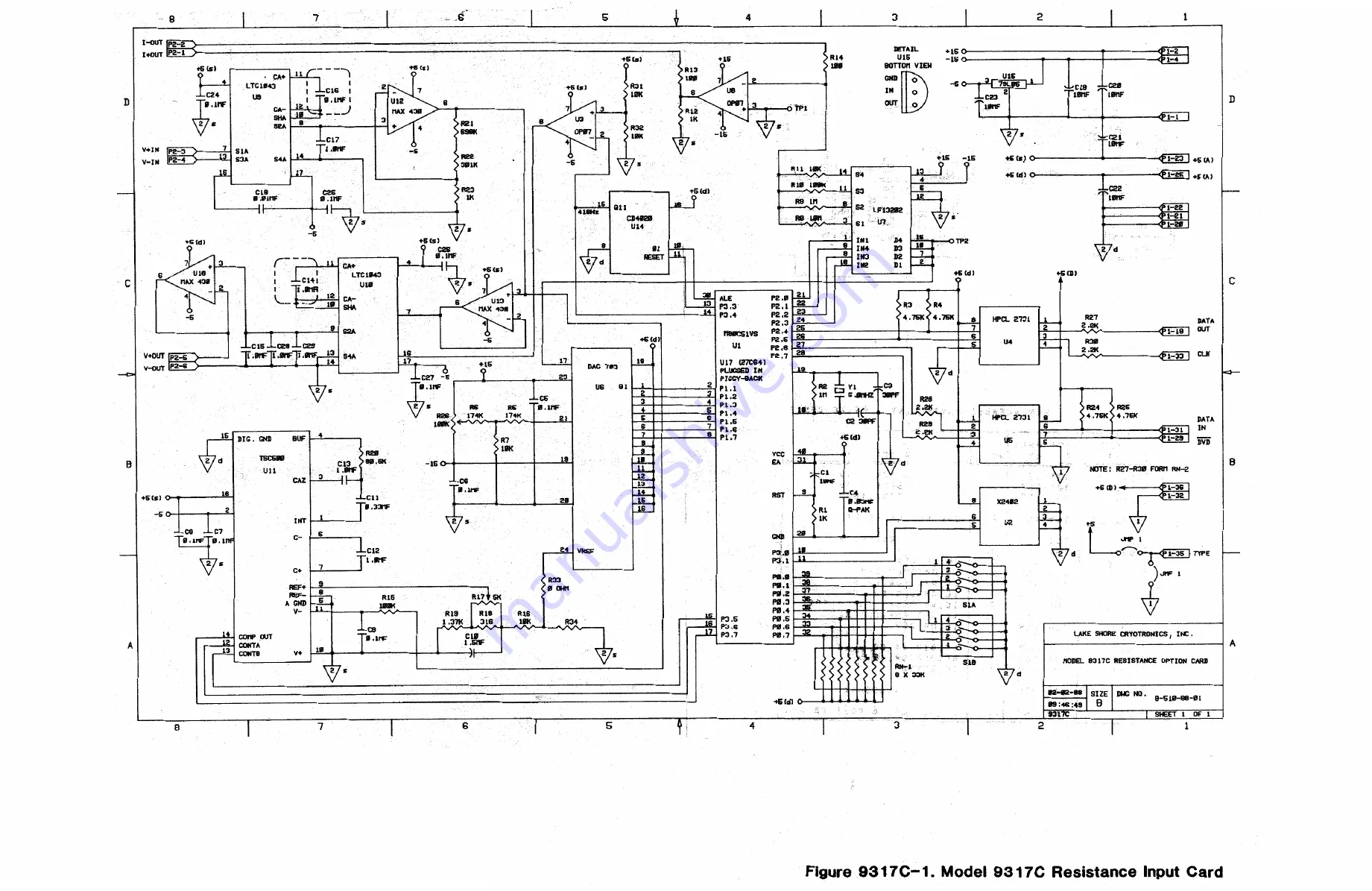
Task: Click the P1-35 TYPE connector tag
Action: tap(1175, 553)
